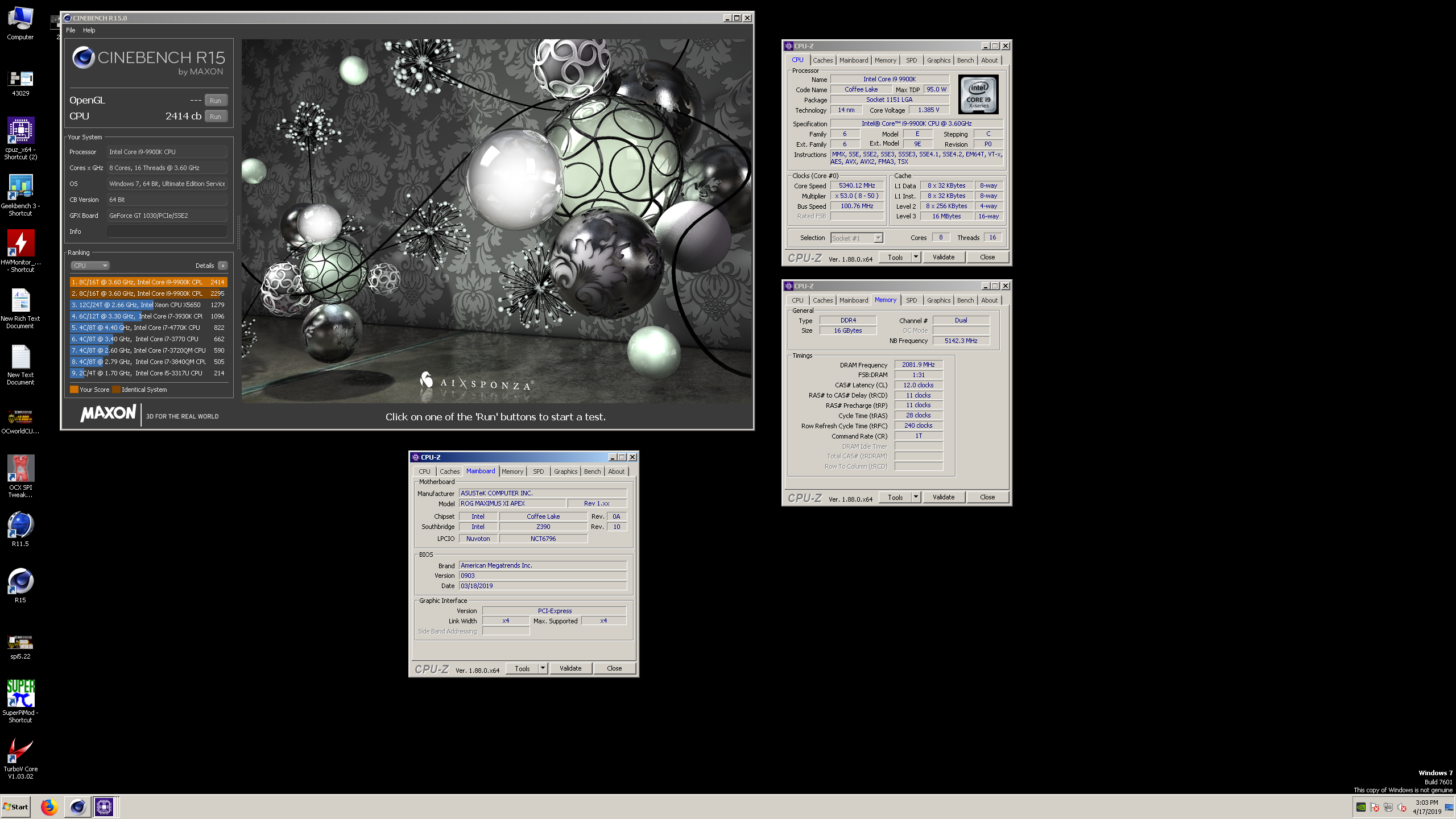1456x819 pixels.
Task: Select the HWMonitor Shortcut desktop icon
Action: pyautogui.click(x=20, y=251)
